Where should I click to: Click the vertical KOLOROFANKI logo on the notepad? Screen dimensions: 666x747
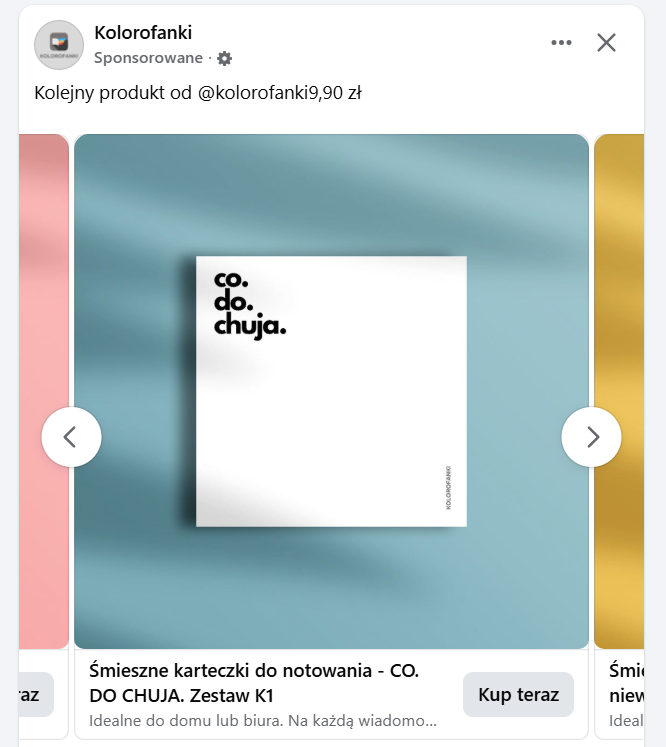click(449, 487)
